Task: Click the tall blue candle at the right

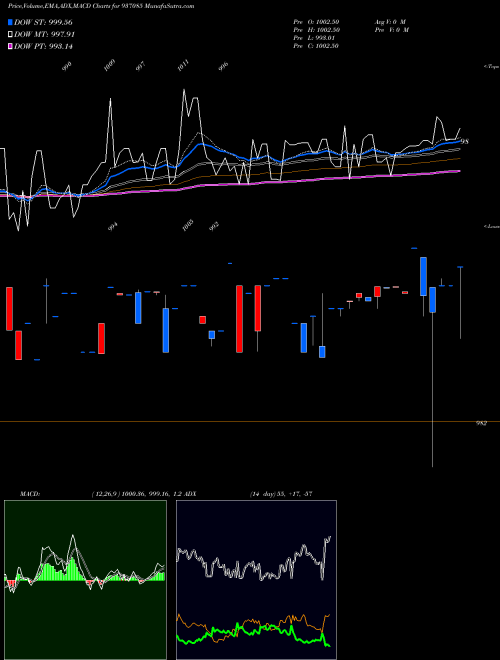Action: (423, 276)
